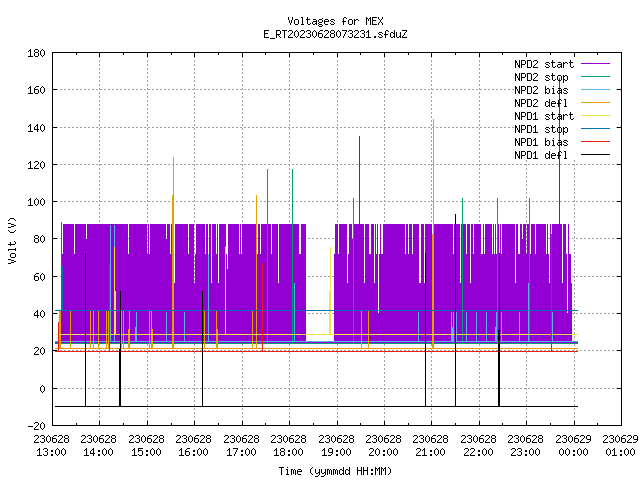Click the 'NPD1 start' legend label

[x=544, y=116]
